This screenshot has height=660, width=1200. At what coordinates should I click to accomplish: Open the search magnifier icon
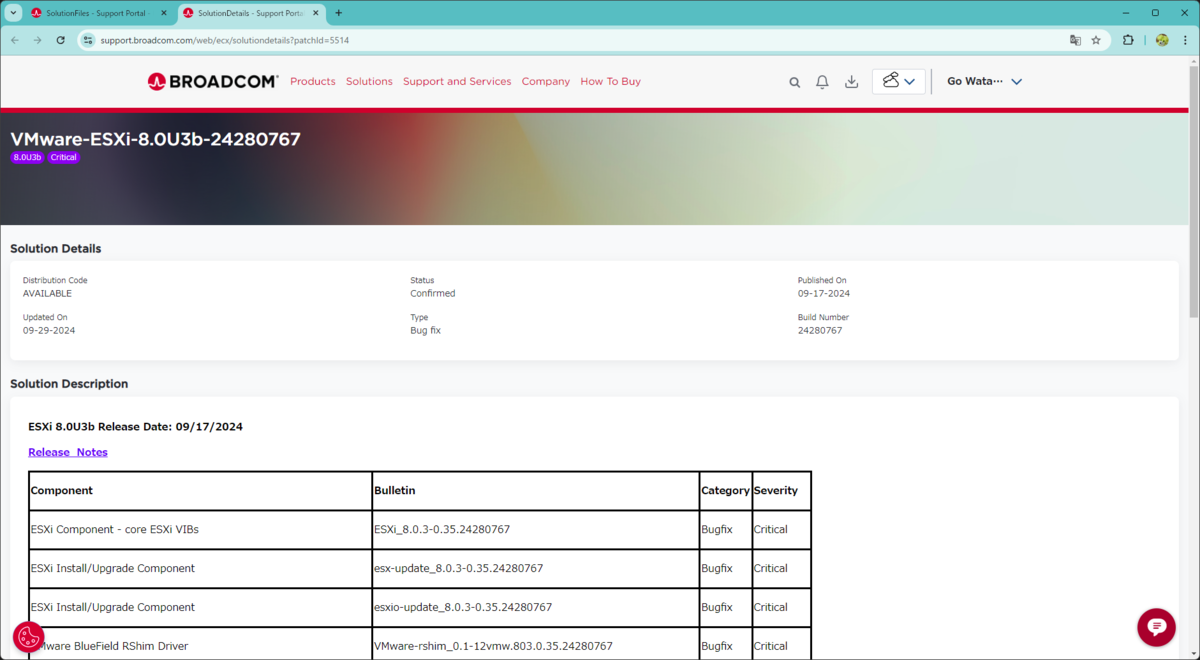click(x=795, y=82)
